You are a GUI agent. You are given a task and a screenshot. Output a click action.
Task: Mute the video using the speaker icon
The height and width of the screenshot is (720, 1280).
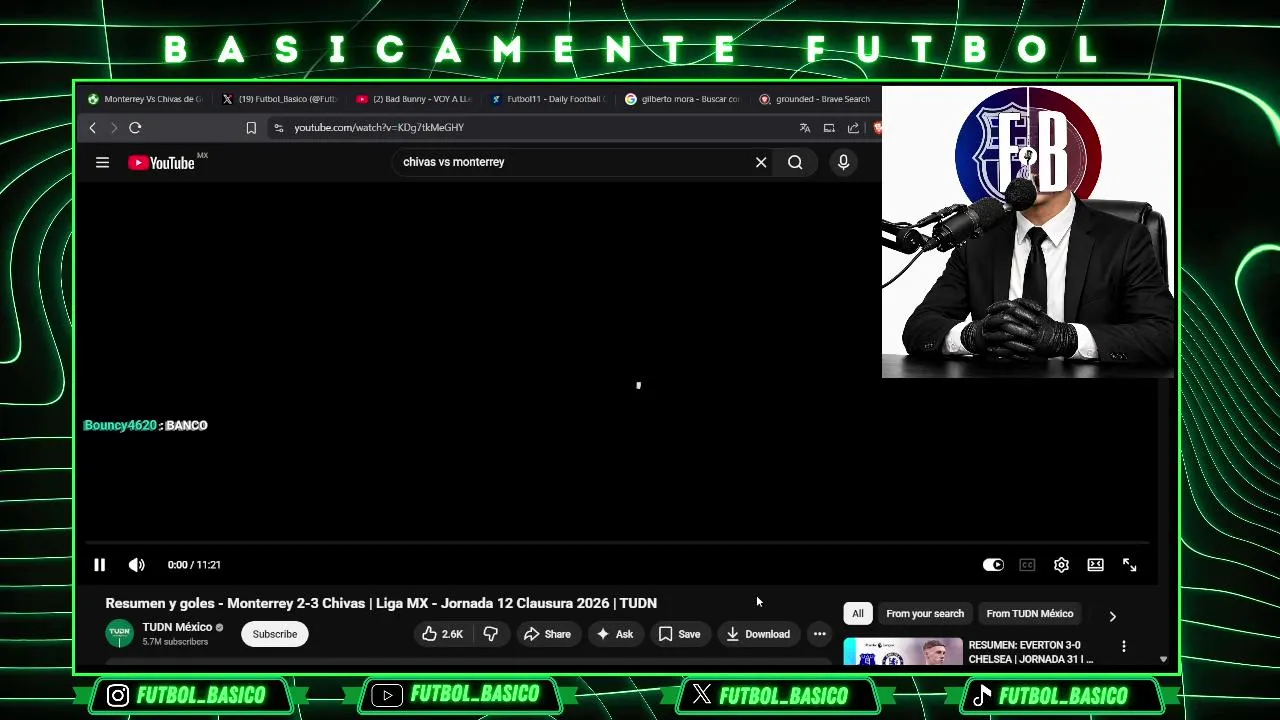[137, 565]
